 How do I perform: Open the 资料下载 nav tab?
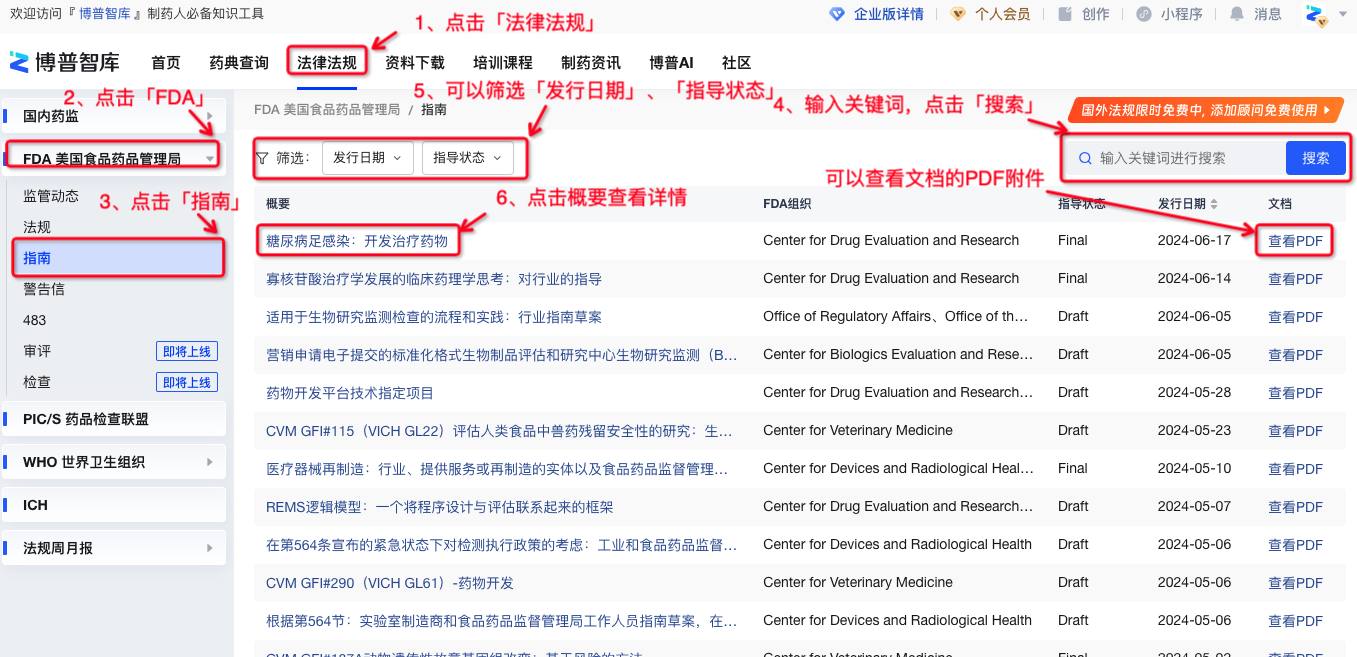pyautogui.click(x=415, y=63)
